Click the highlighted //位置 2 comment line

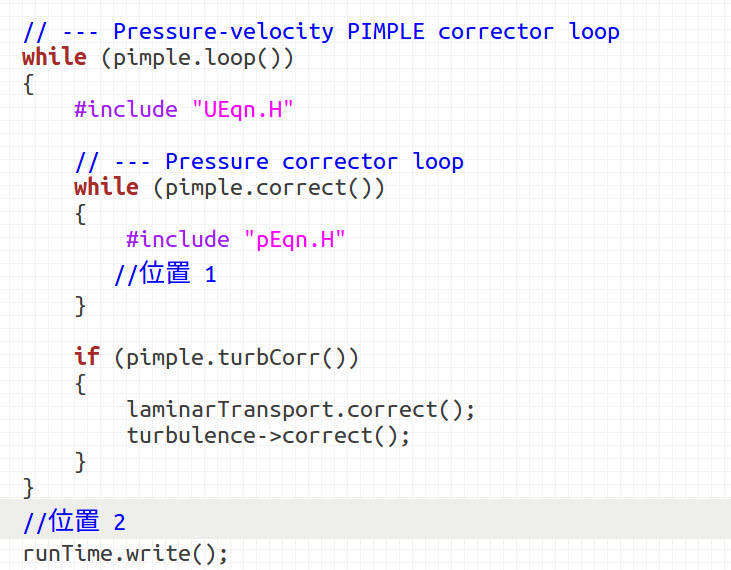click(366, 520)
